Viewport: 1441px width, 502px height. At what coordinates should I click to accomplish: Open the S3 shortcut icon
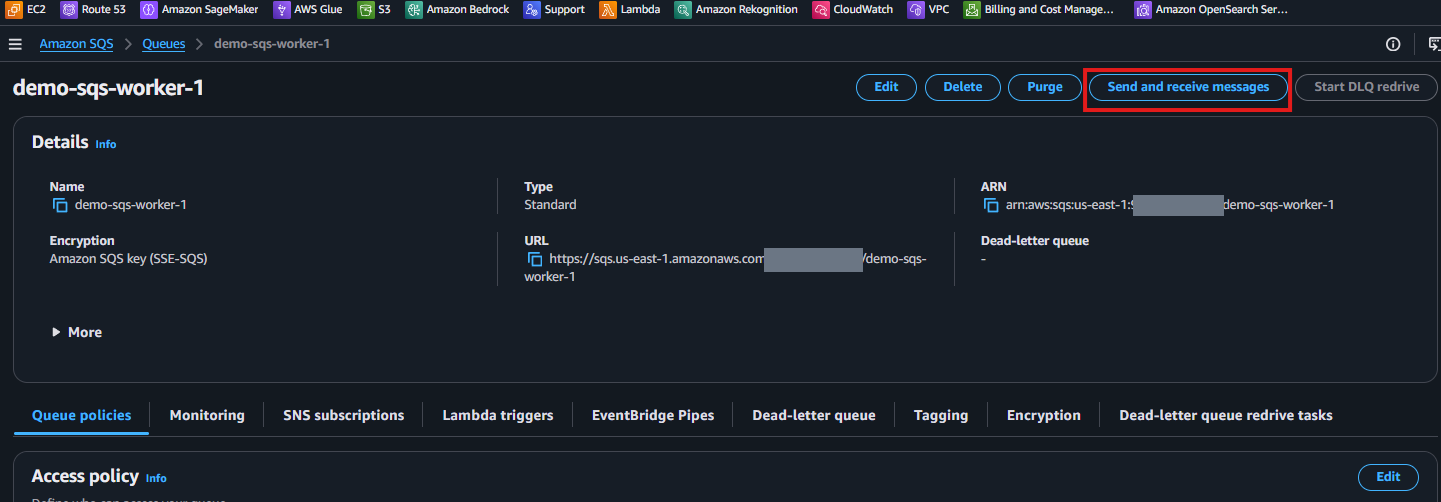[x=366, y=10]
